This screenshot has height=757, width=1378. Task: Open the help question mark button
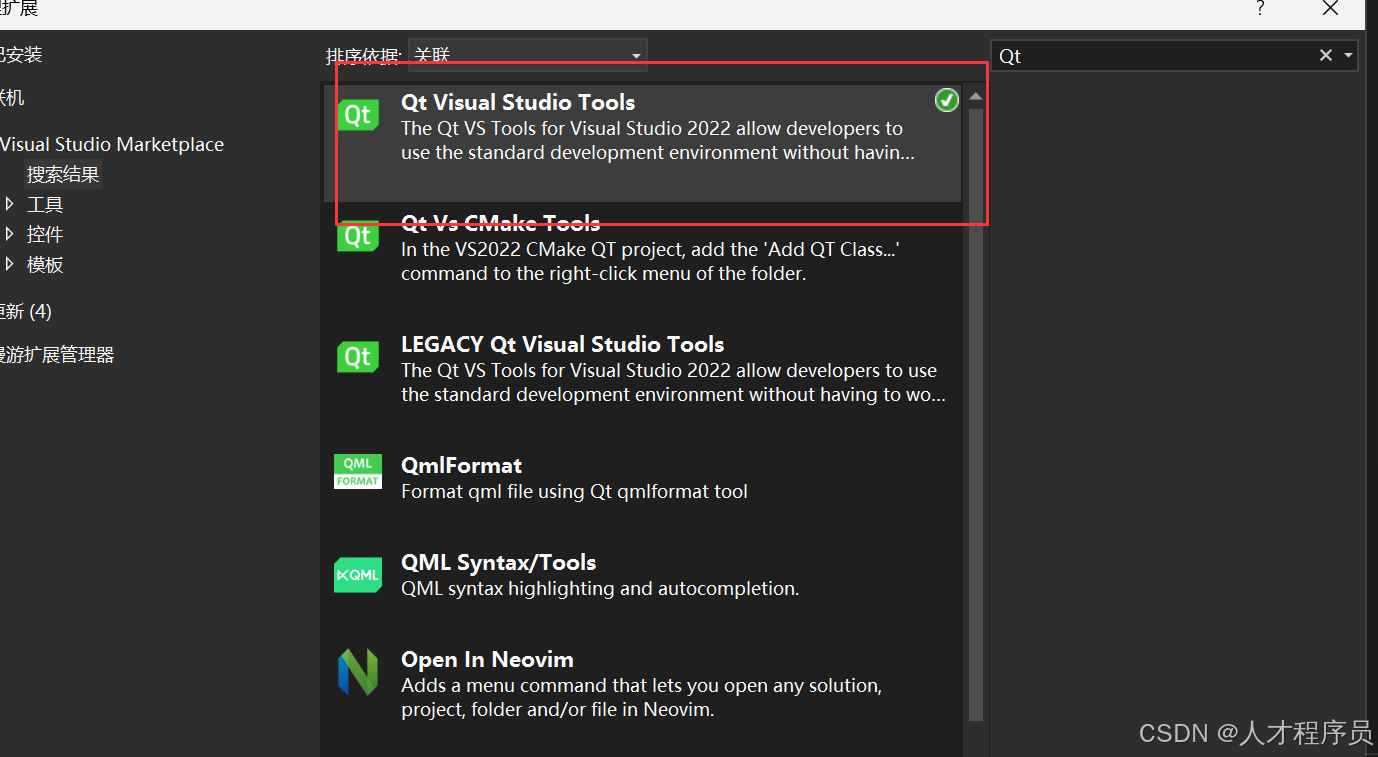[1261, 9]
